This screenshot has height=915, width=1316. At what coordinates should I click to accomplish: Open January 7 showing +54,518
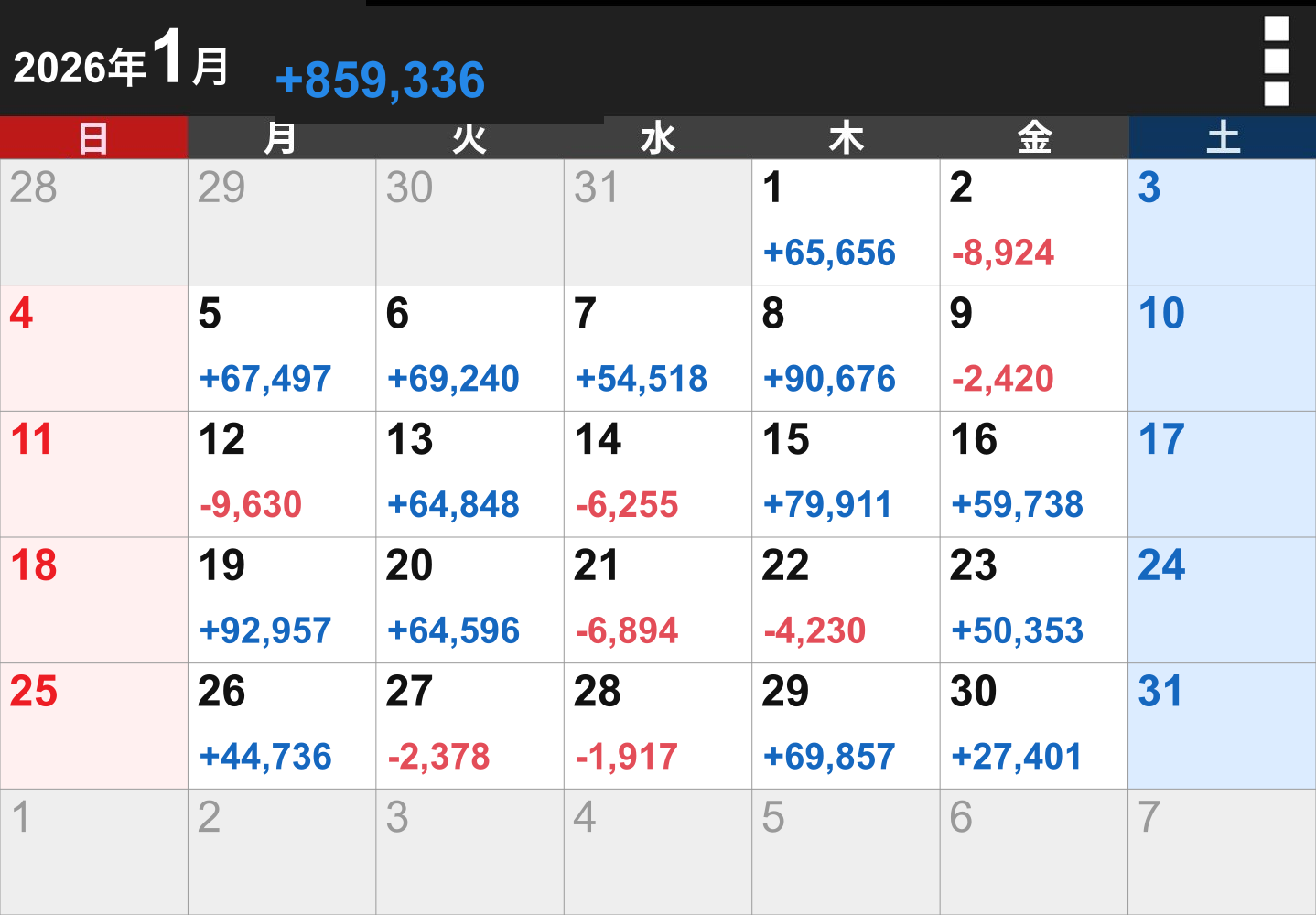(658, 349)
